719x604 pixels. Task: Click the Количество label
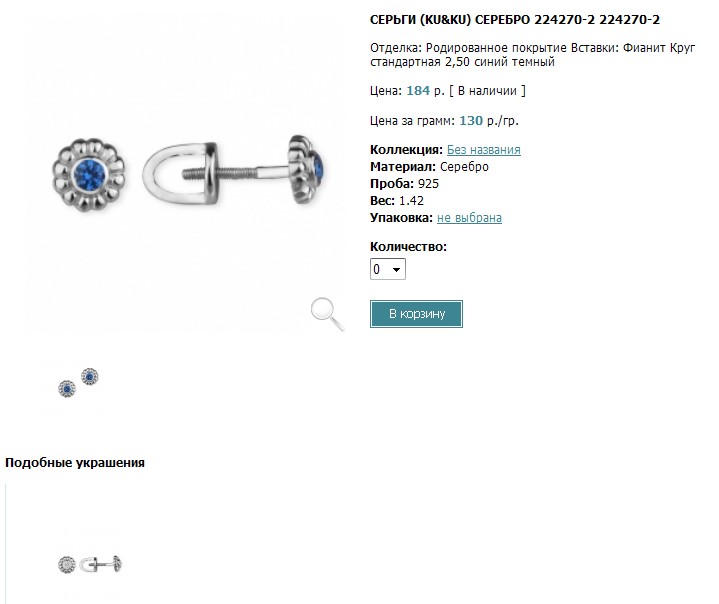(408, 247)
